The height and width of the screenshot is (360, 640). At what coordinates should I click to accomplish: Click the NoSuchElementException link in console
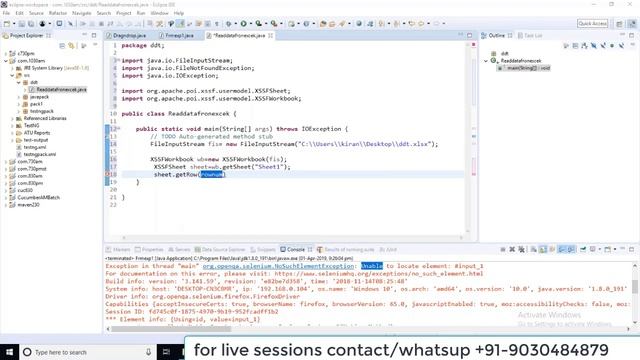click(278, 266)
